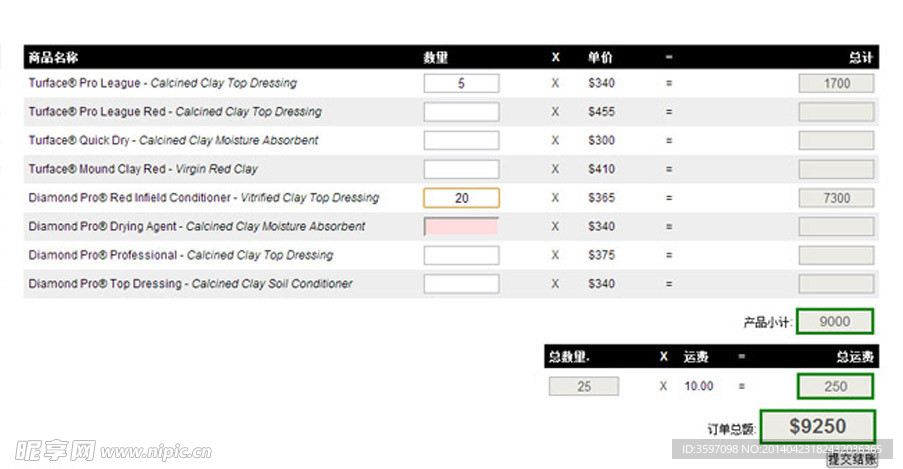
Task: Click the $300 unit price
Action: (x=601, y=141)
